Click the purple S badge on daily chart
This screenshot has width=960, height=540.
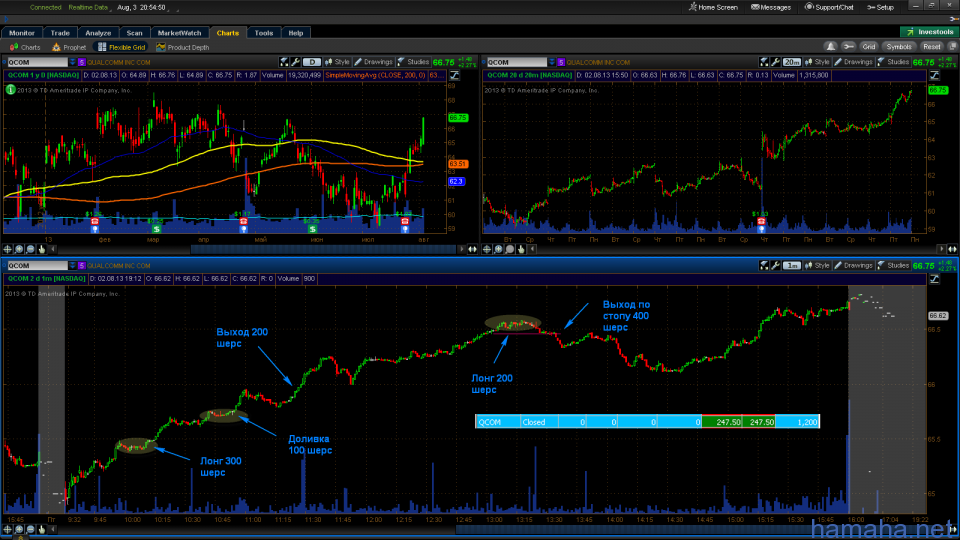[81, 62]
